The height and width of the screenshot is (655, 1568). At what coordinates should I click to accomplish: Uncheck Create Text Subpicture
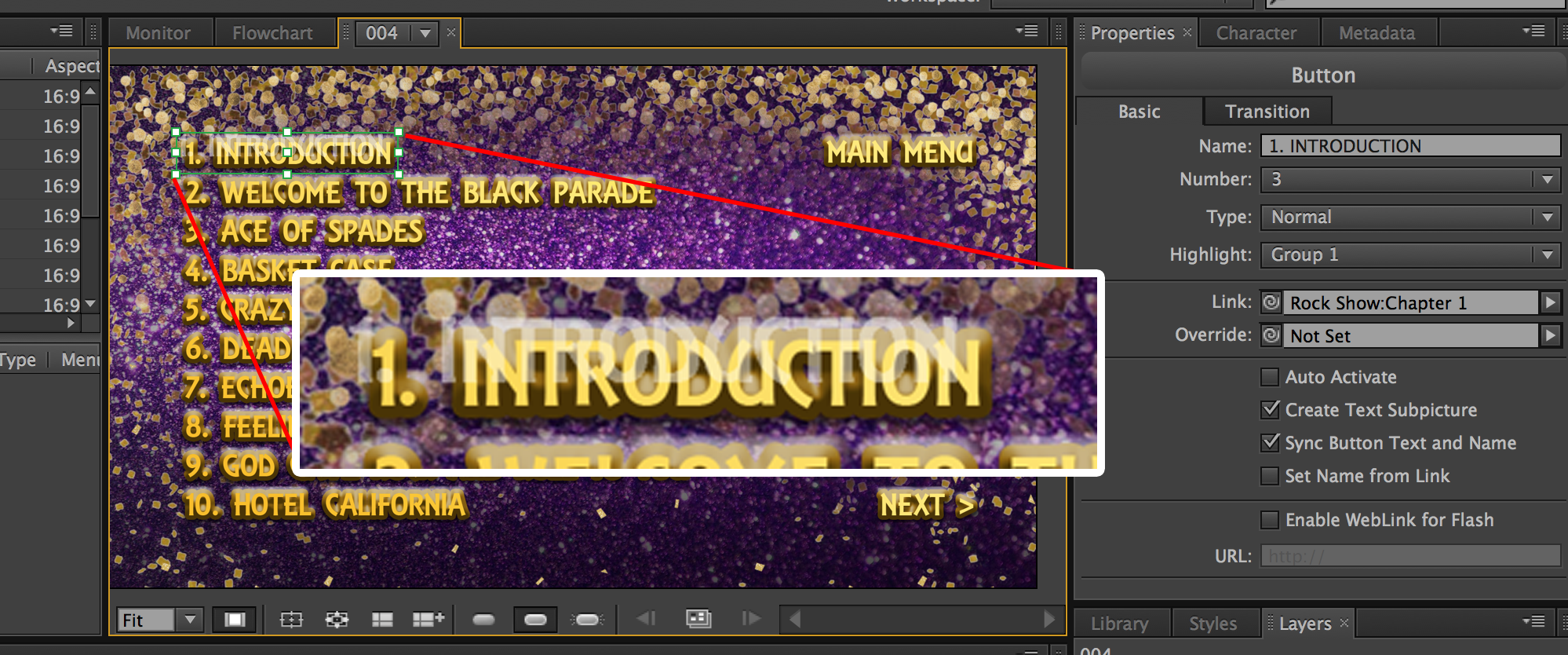pyautogui.click(x=1269, y=410)
